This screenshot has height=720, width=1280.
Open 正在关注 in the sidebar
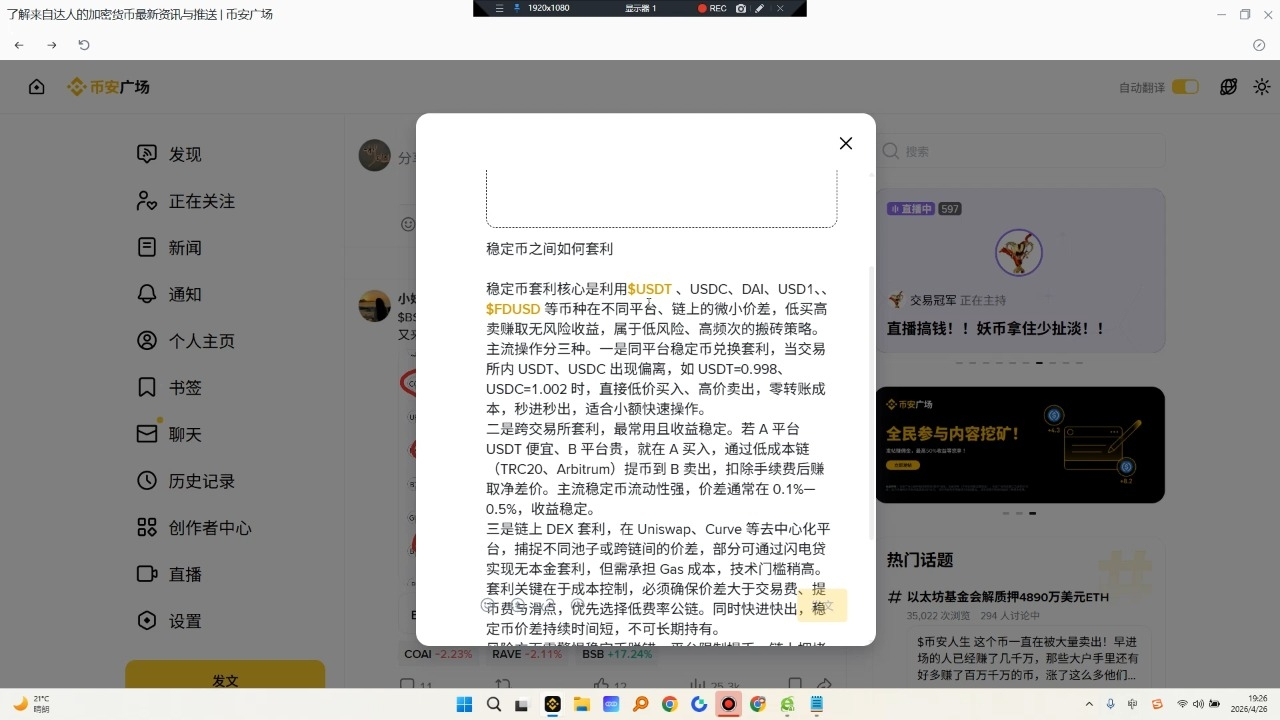point(185,201)
